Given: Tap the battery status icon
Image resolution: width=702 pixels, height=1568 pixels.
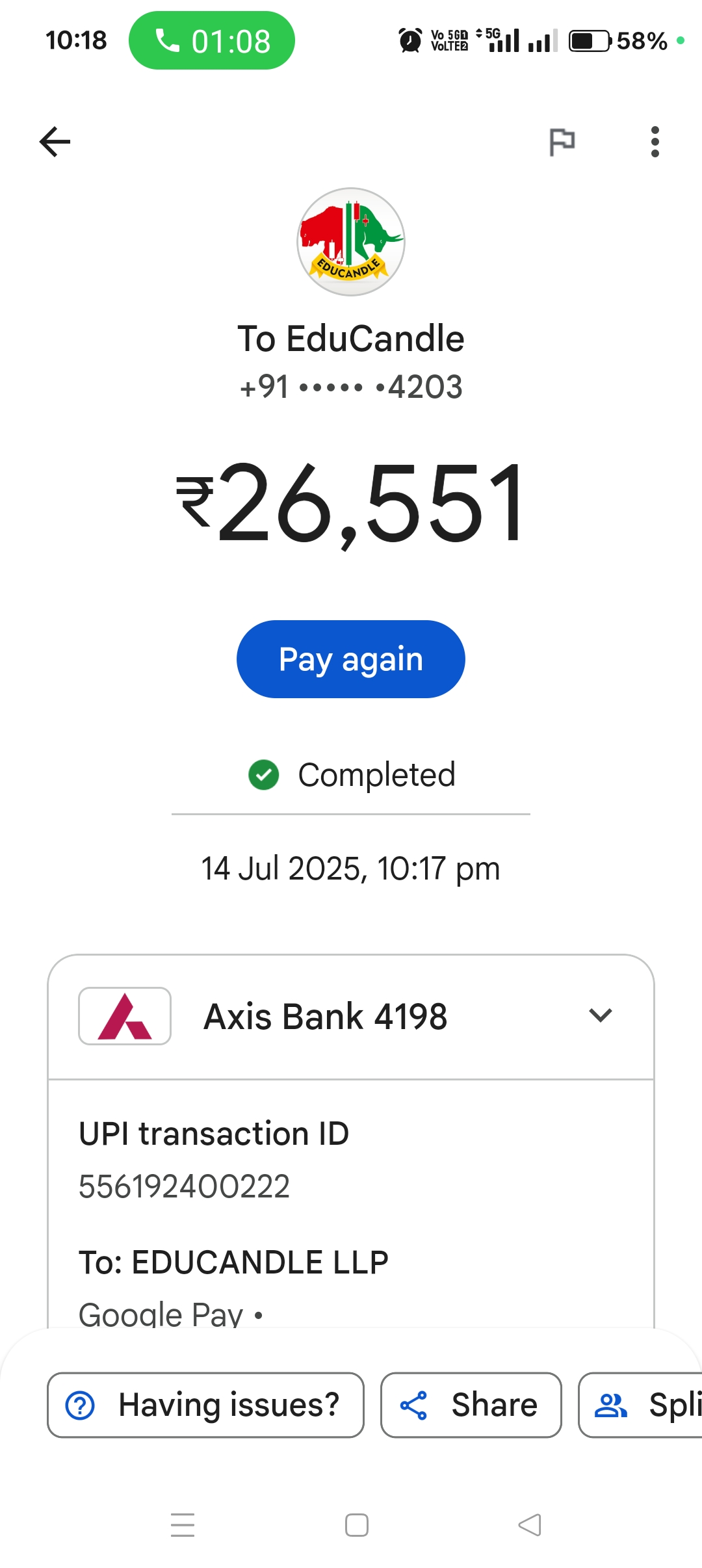Looking at the screenshot, I should [590, 41].
